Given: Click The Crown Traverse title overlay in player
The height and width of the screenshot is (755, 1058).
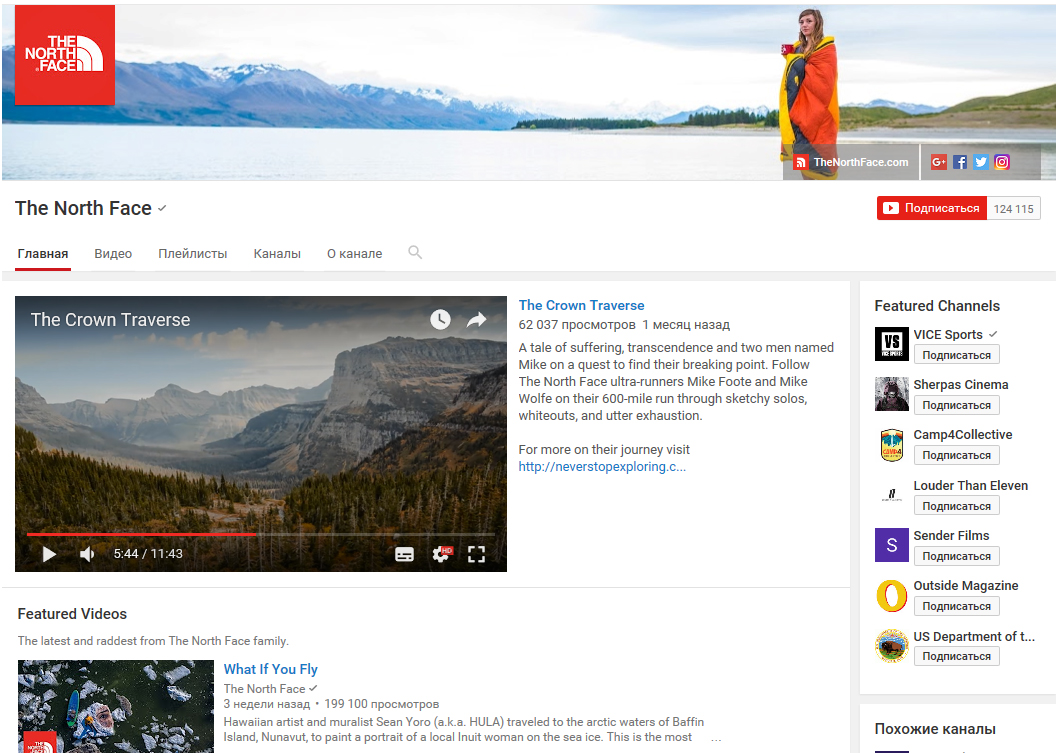Looking at the screenshot, I should point(110,319).
